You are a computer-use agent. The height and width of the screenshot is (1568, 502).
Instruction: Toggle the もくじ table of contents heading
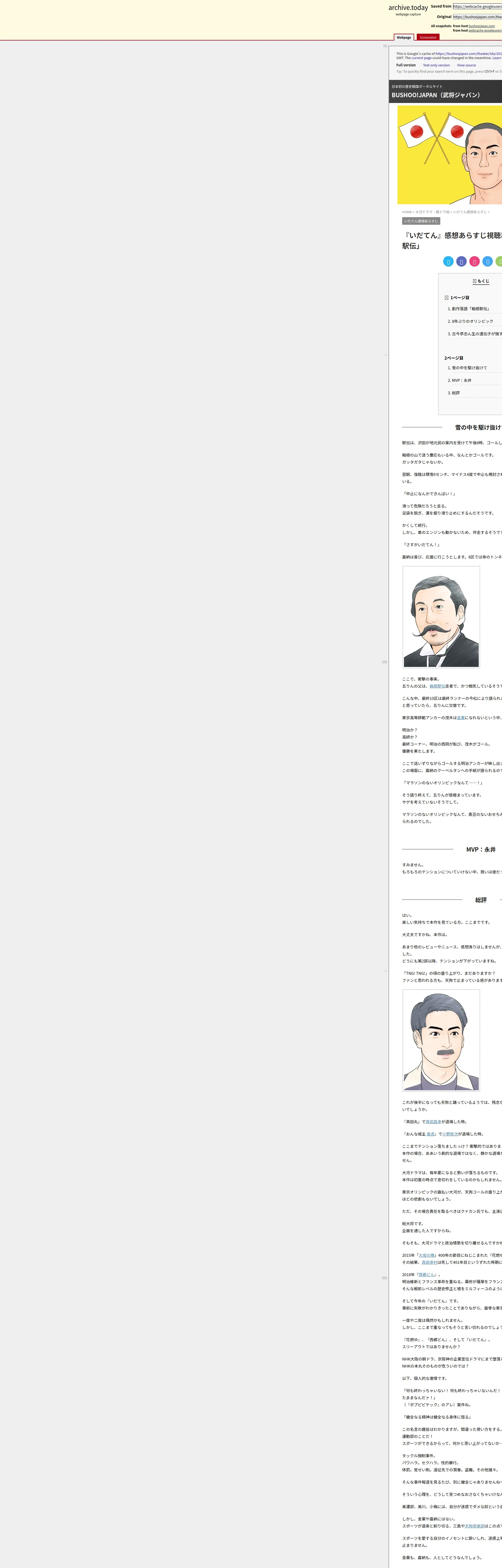(482, 281)
